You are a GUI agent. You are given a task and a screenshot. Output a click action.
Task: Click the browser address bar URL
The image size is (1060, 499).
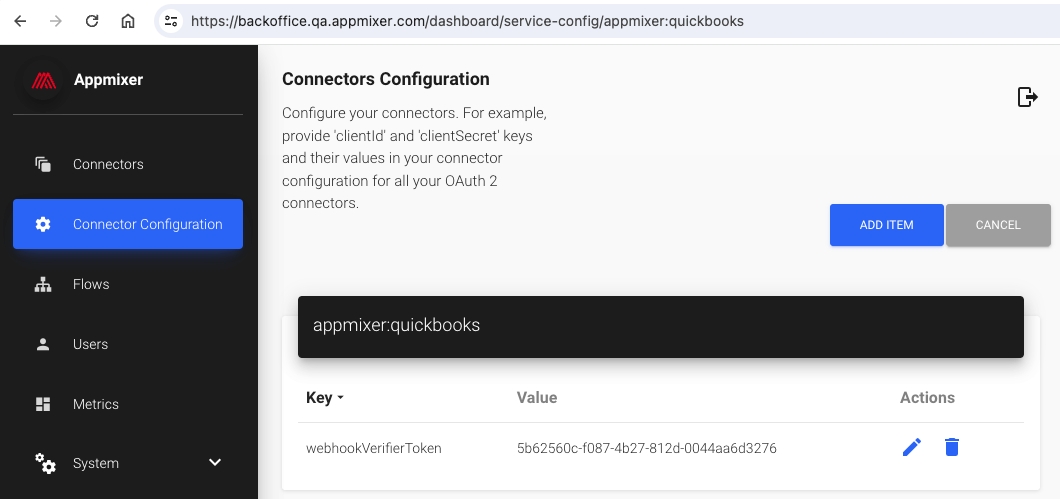click(466, 20)
